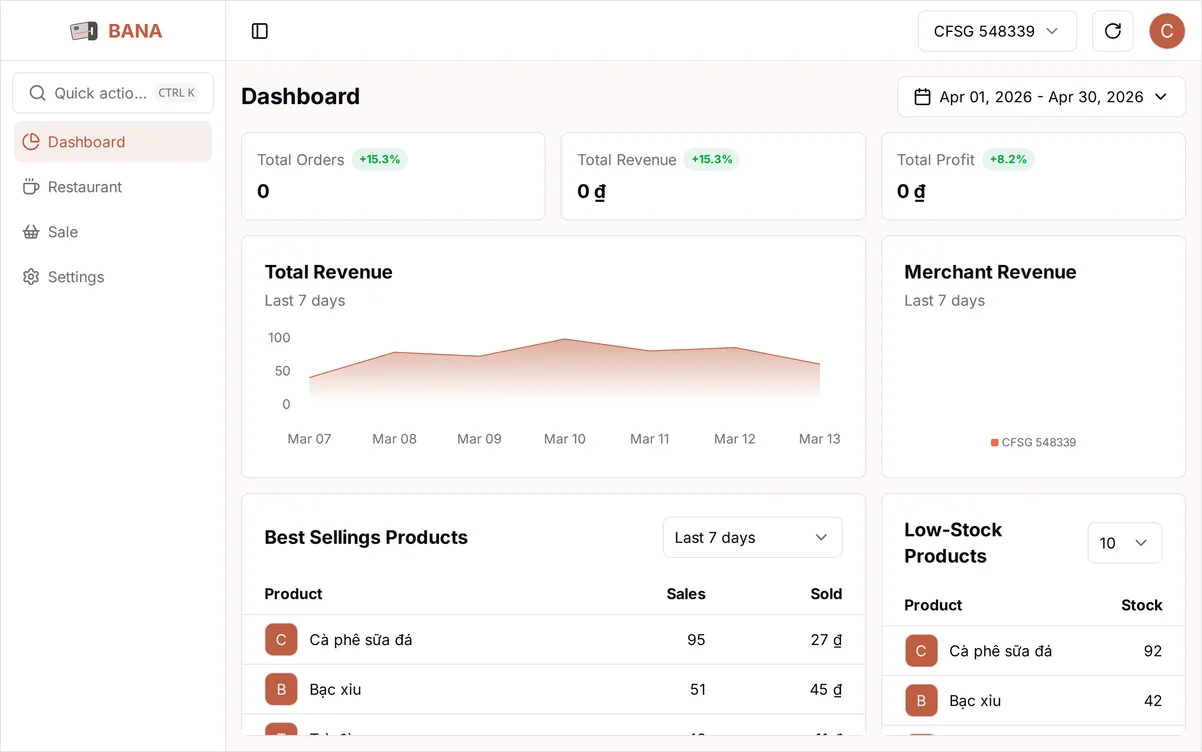Image resolution: width=1202 pixels, height=752 pixels.
Task: Open the user avatar C menu
Action: (x=1167, y=31)
